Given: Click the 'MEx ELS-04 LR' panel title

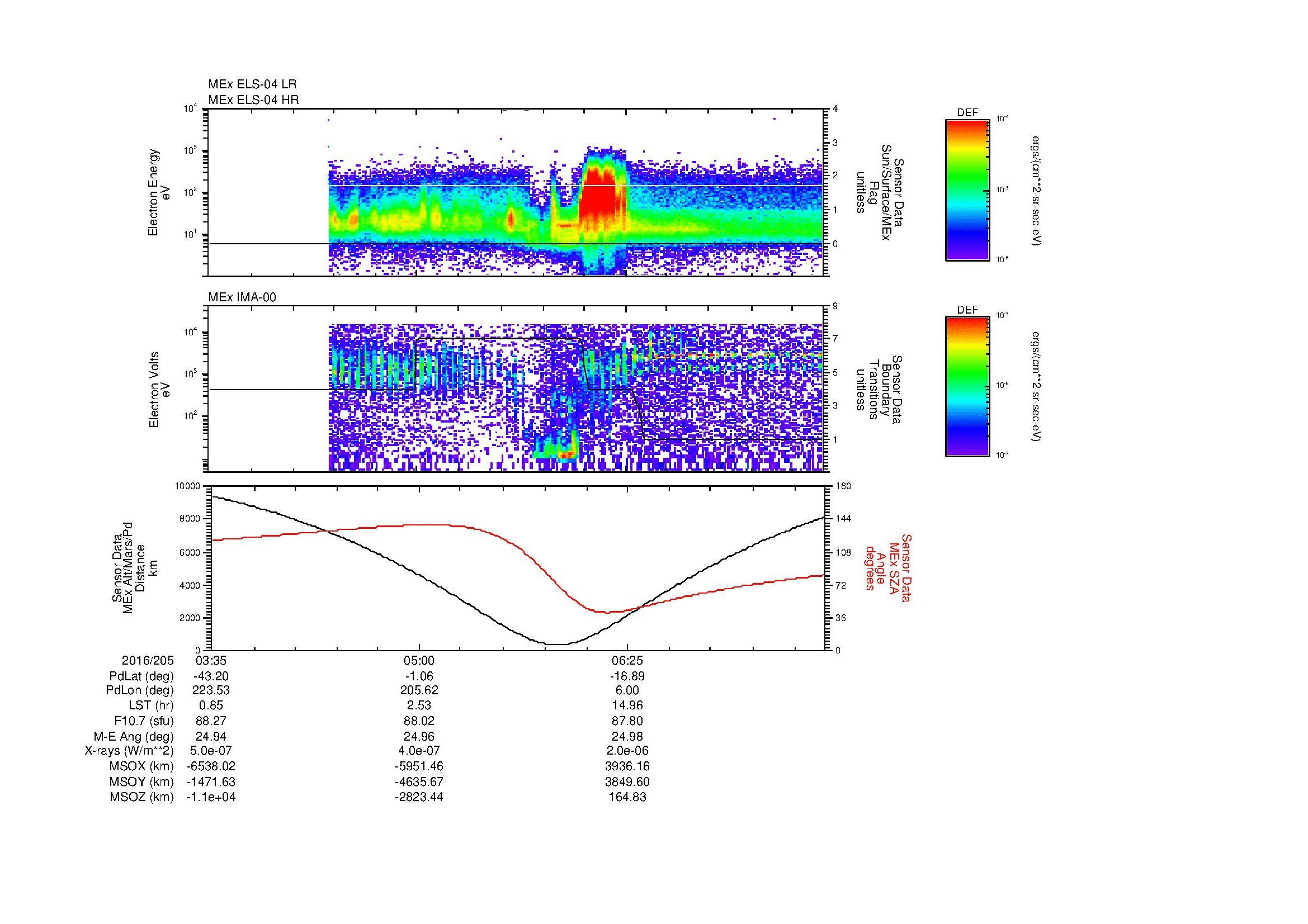Looking at the screenshot, I should coord(252,84).
